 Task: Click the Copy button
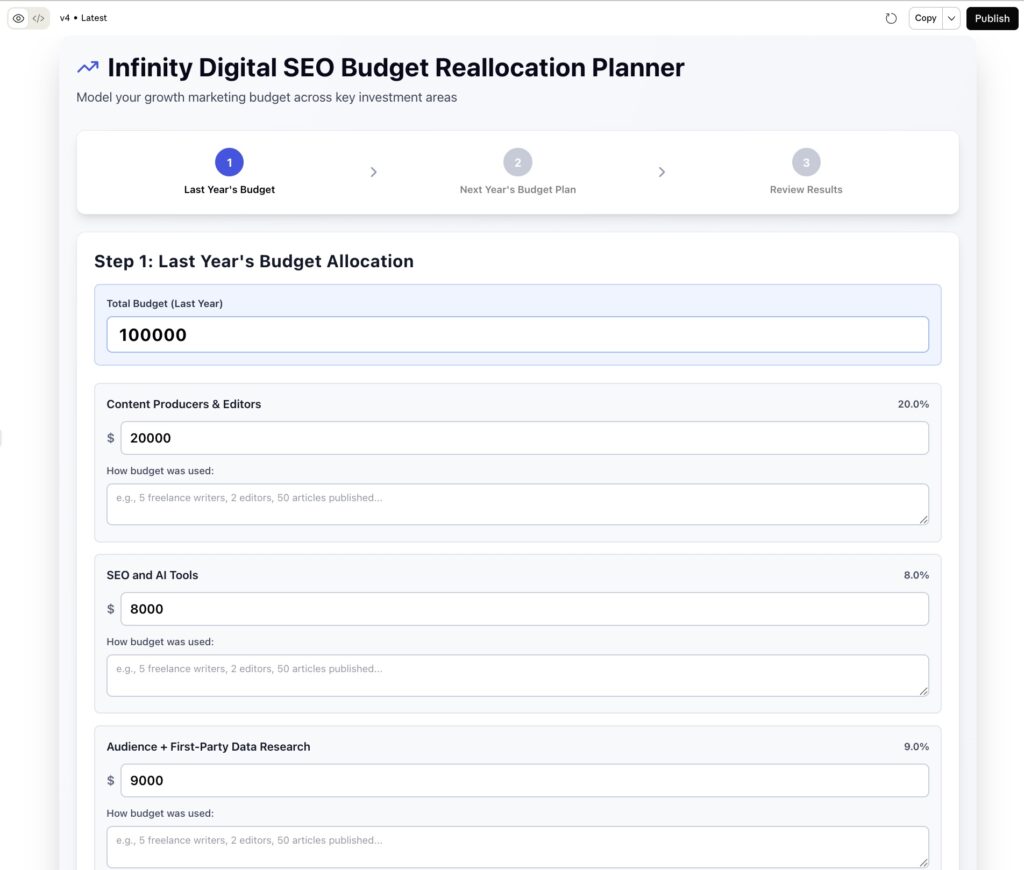click(x=925, y=18)
